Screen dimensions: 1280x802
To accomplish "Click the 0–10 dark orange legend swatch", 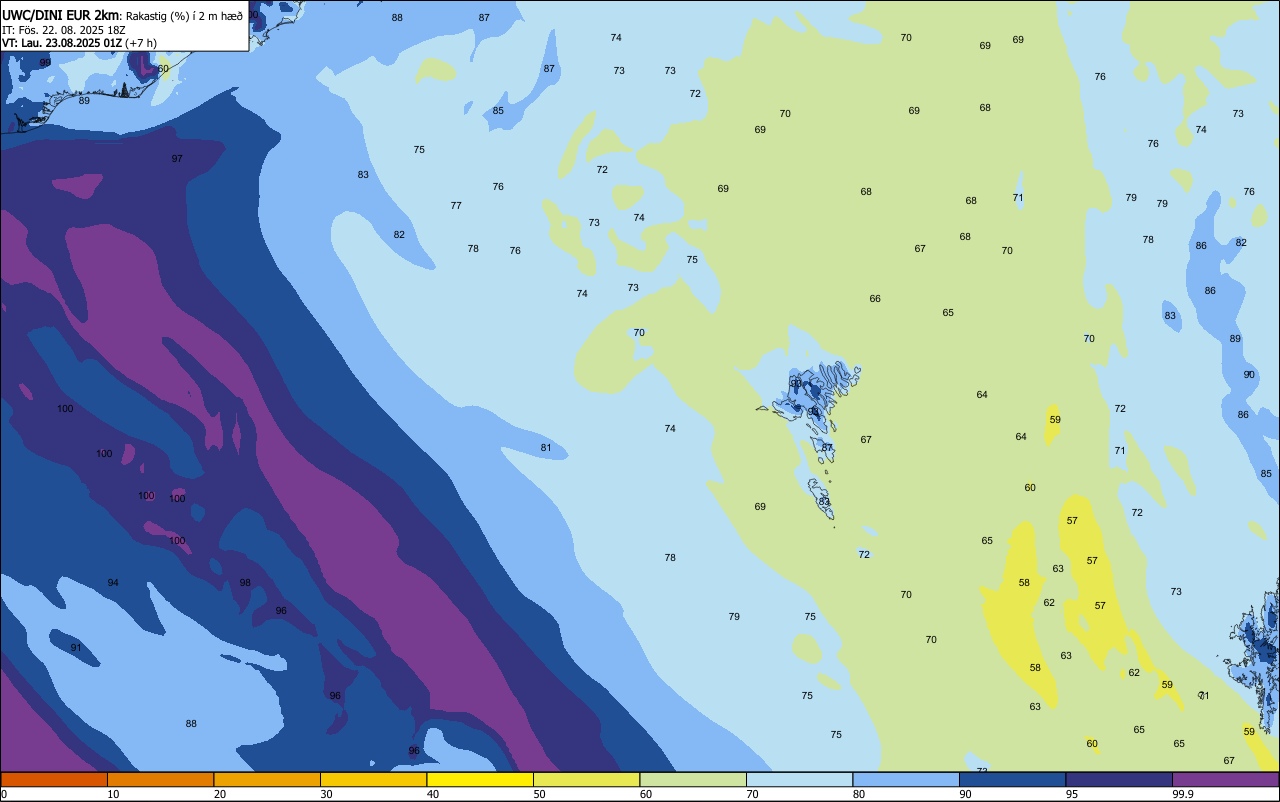I will coord(54,779).
